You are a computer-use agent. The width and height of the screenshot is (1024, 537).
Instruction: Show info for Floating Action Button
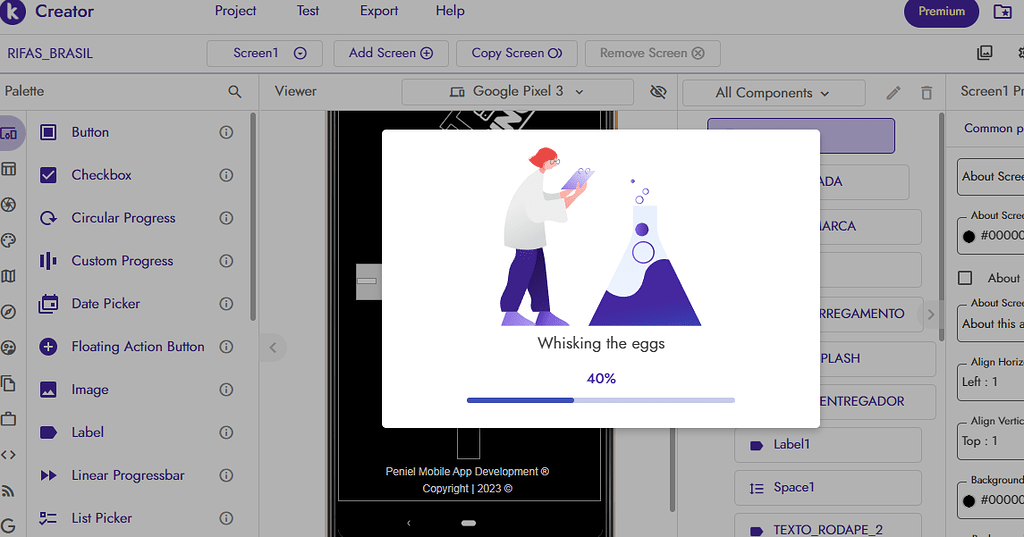(226, 347)
